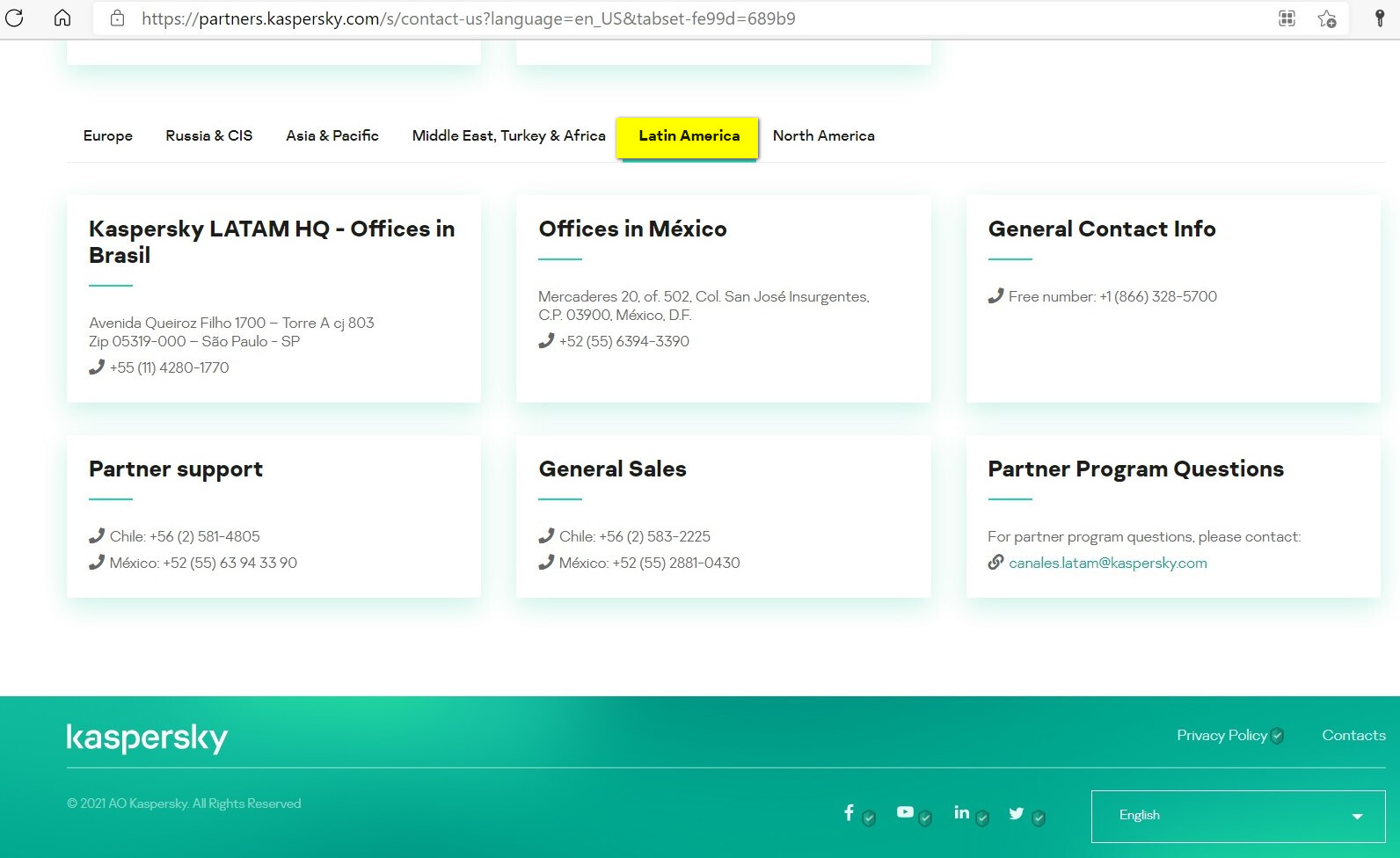Click the Kaspersky footer logo
The image size is (1400, 858).
pos(147,738)
